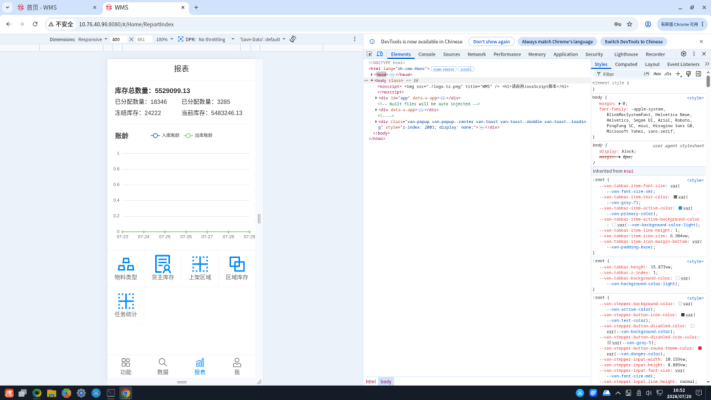The width and height of the screenshot is (712, 400).
Task: Click the Styles Filter input field
Action: click(620, 74)
